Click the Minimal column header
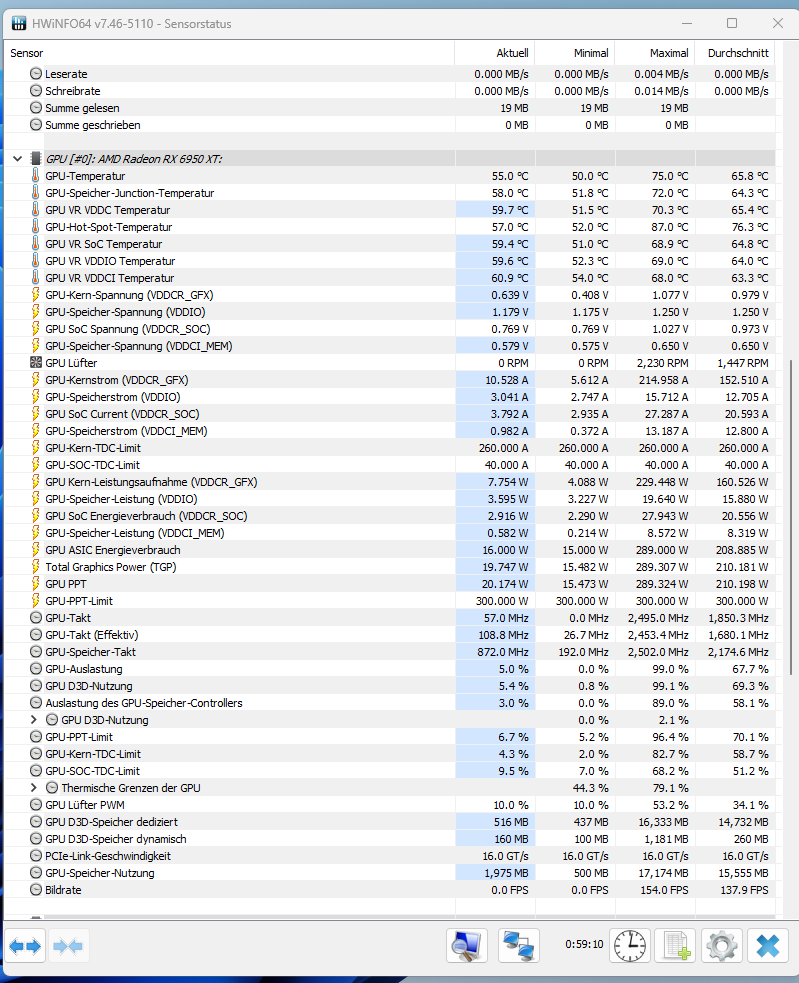The height and width of the screenshot is (983, 799). [x=574, y=53]
